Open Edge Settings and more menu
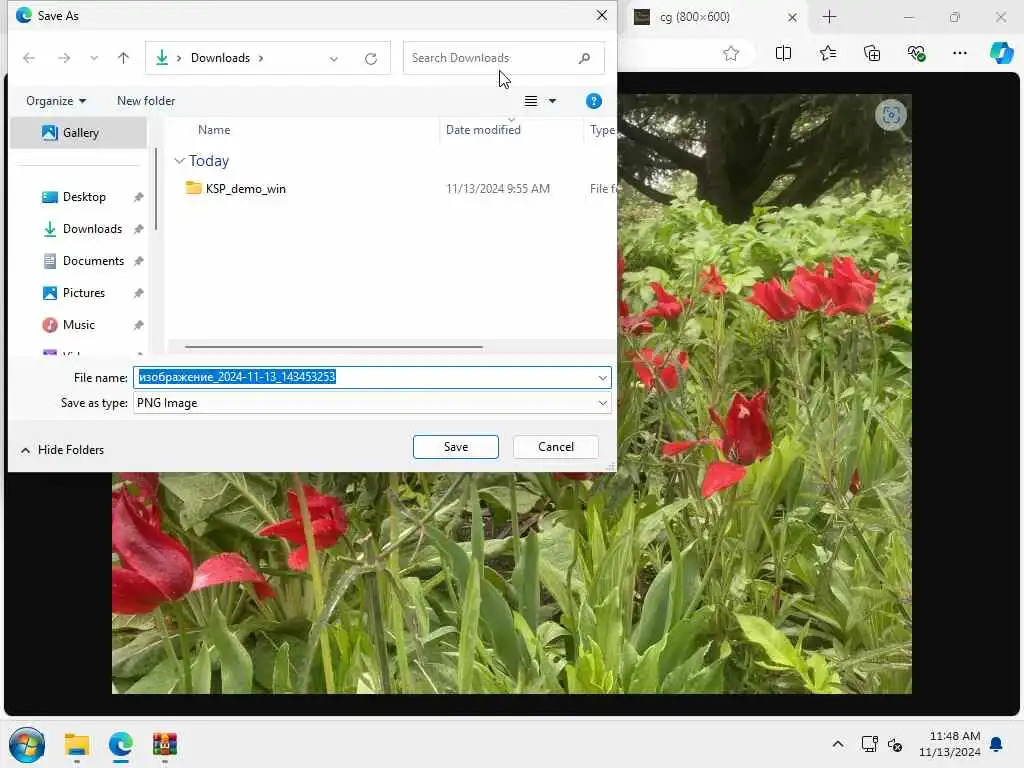1024x768 pixels. tap(959, 54)
